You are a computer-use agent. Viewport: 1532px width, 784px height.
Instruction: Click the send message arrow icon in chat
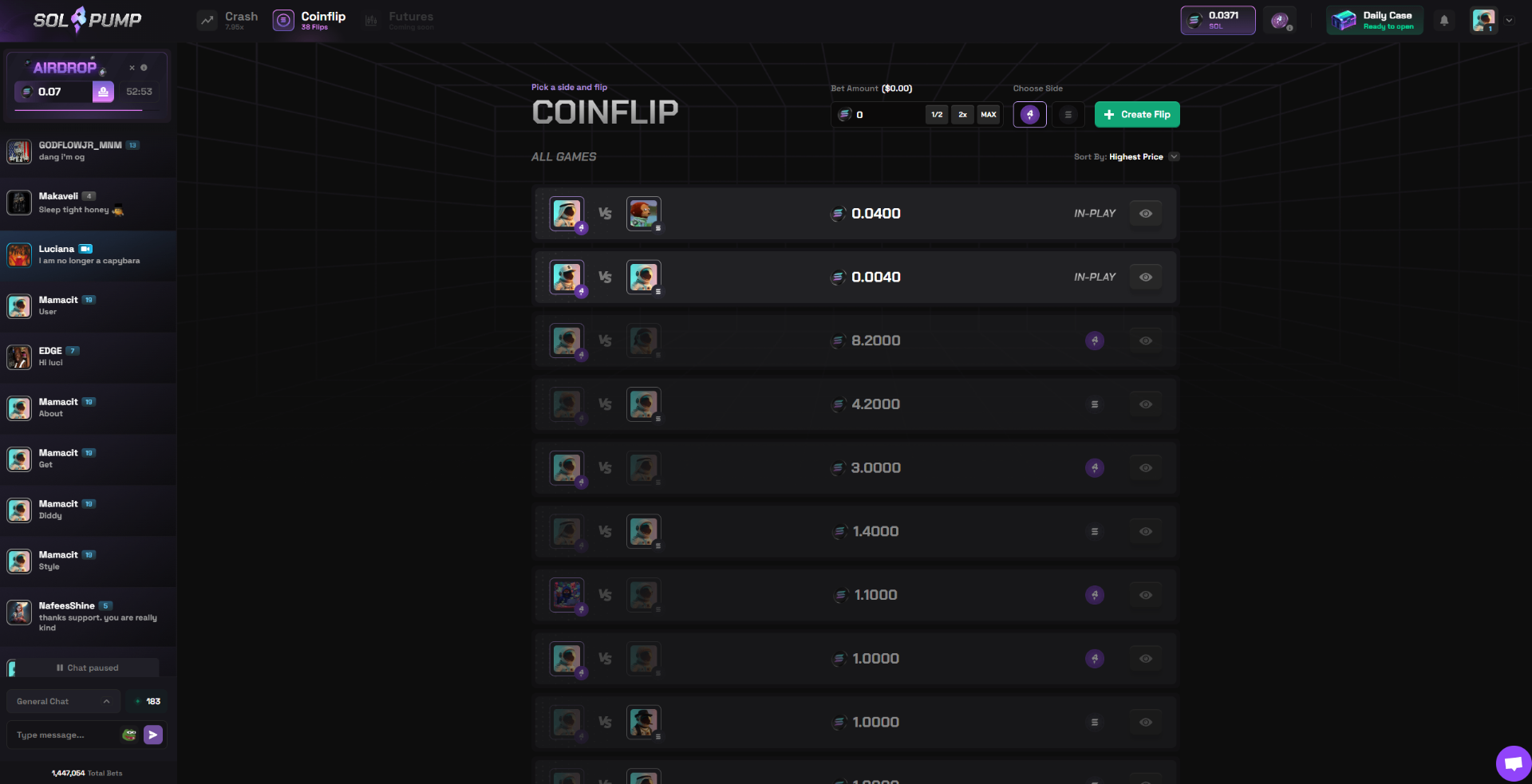click(153, 735)
